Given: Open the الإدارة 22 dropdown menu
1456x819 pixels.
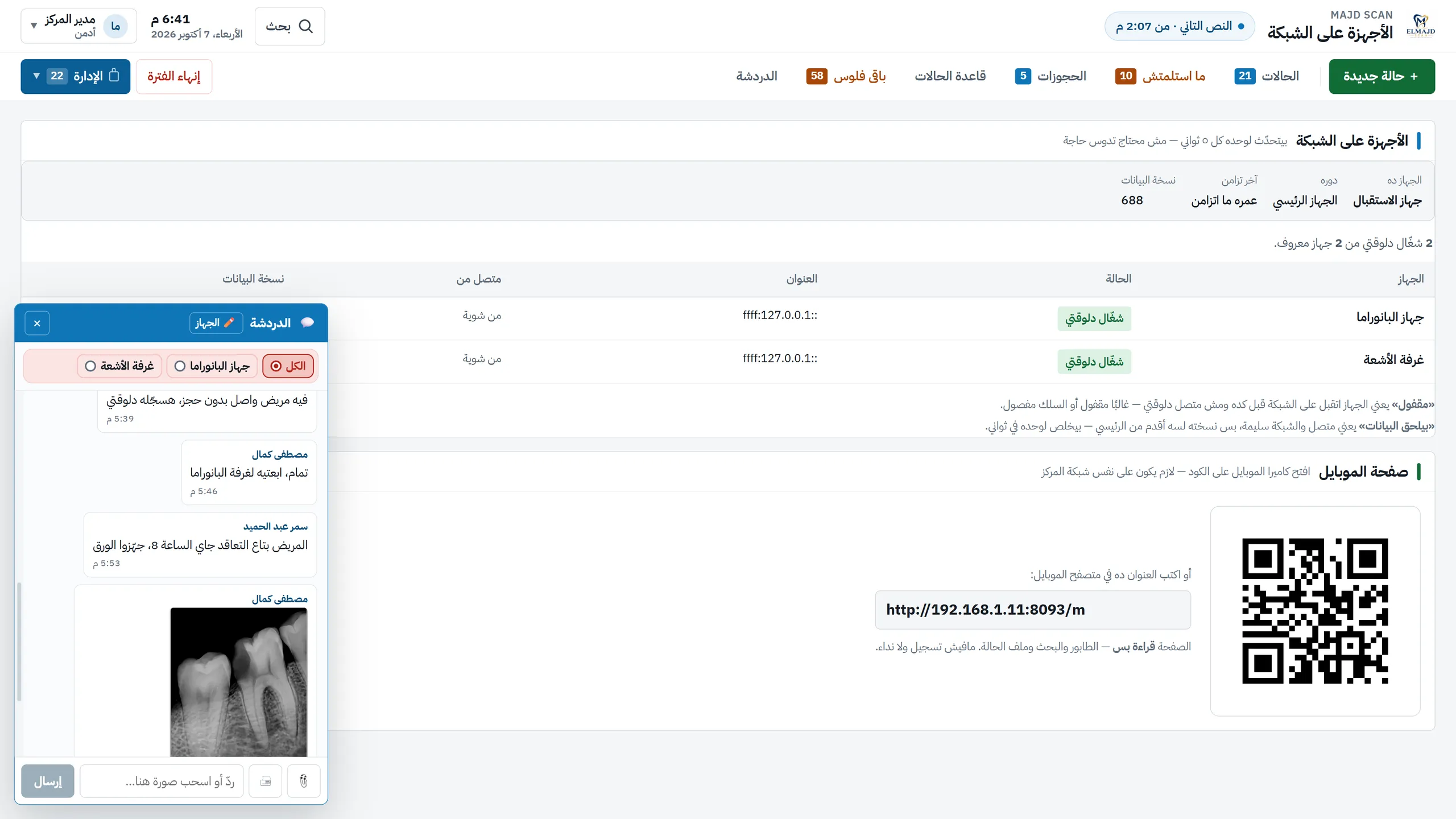Looking at the screenshot, I should 76,76.
